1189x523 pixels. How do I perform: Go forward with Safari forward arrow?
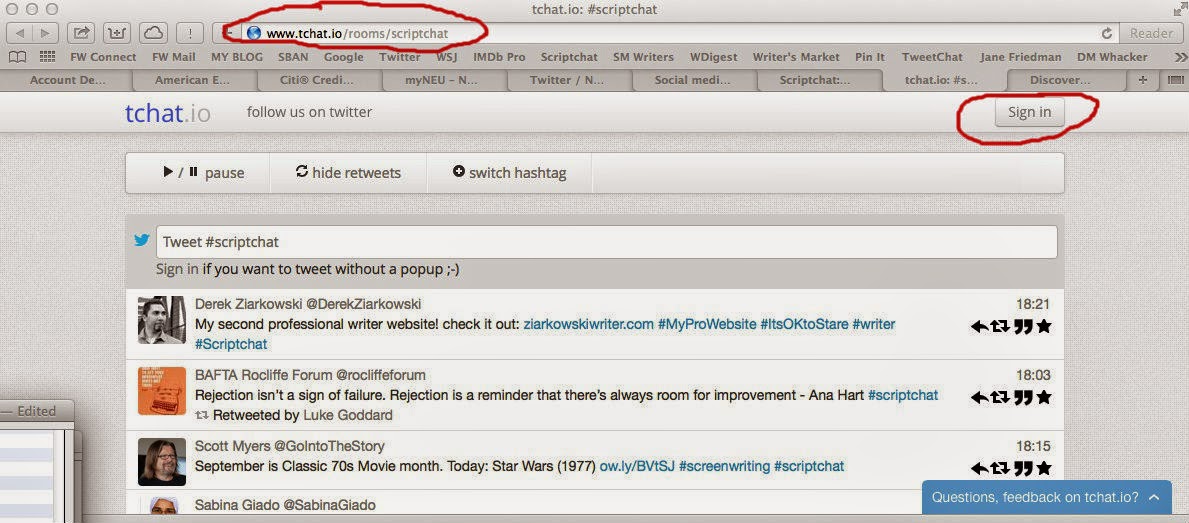(45, 33)
